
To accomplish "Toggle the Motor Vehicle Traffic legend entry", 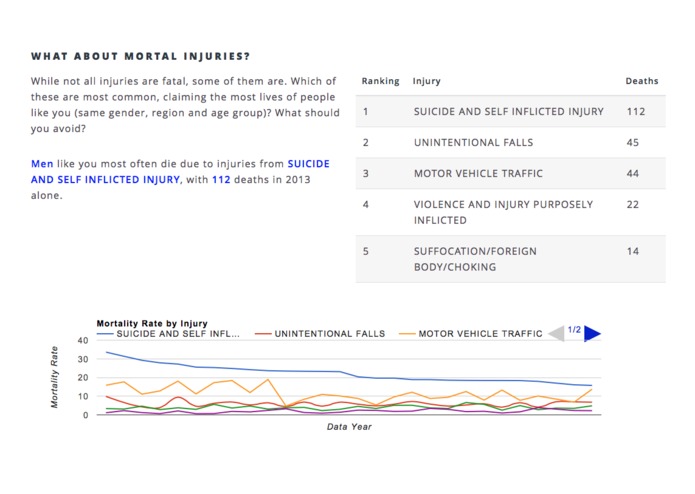I will (480, 334).
